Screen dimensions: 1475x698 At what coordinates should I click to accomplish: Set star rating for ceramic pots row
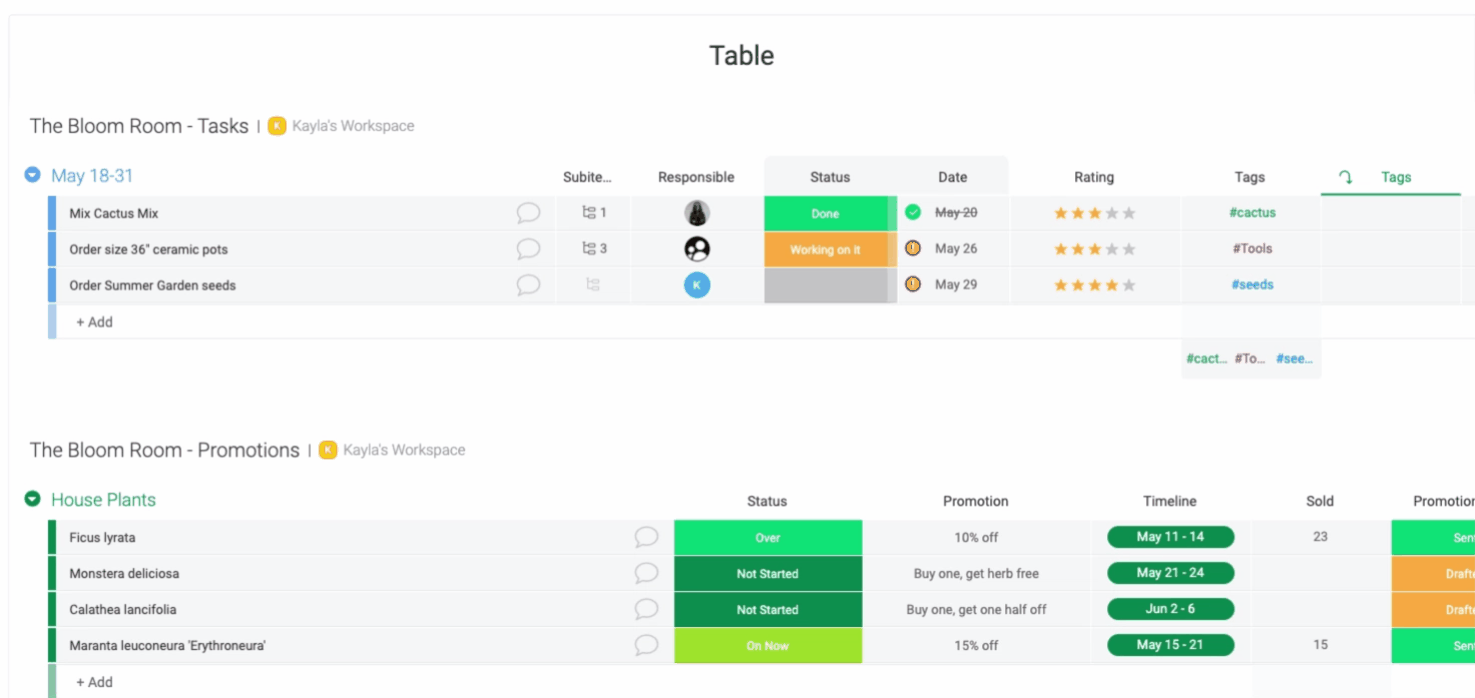tap(1094, 249)
